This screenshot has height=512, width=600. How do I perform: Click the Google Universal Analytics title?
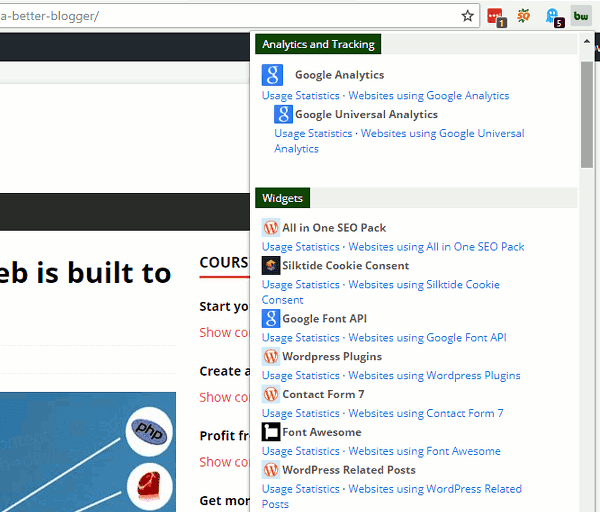click(x=366, y=114)
